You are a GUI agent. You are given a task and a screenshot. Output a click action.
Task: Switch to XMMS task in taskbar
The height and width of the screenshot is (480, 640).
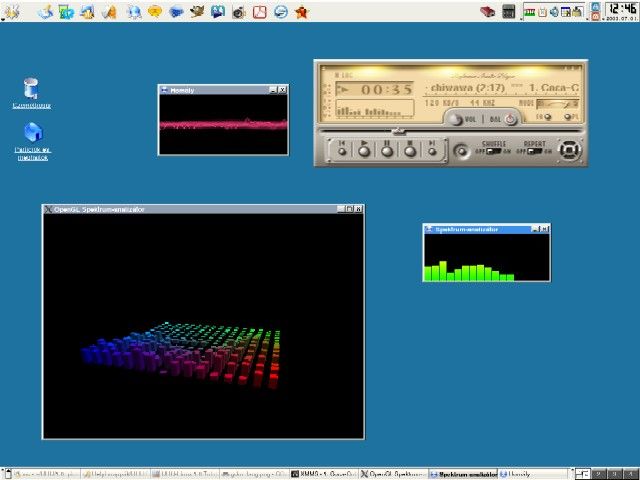click(324, 474)
